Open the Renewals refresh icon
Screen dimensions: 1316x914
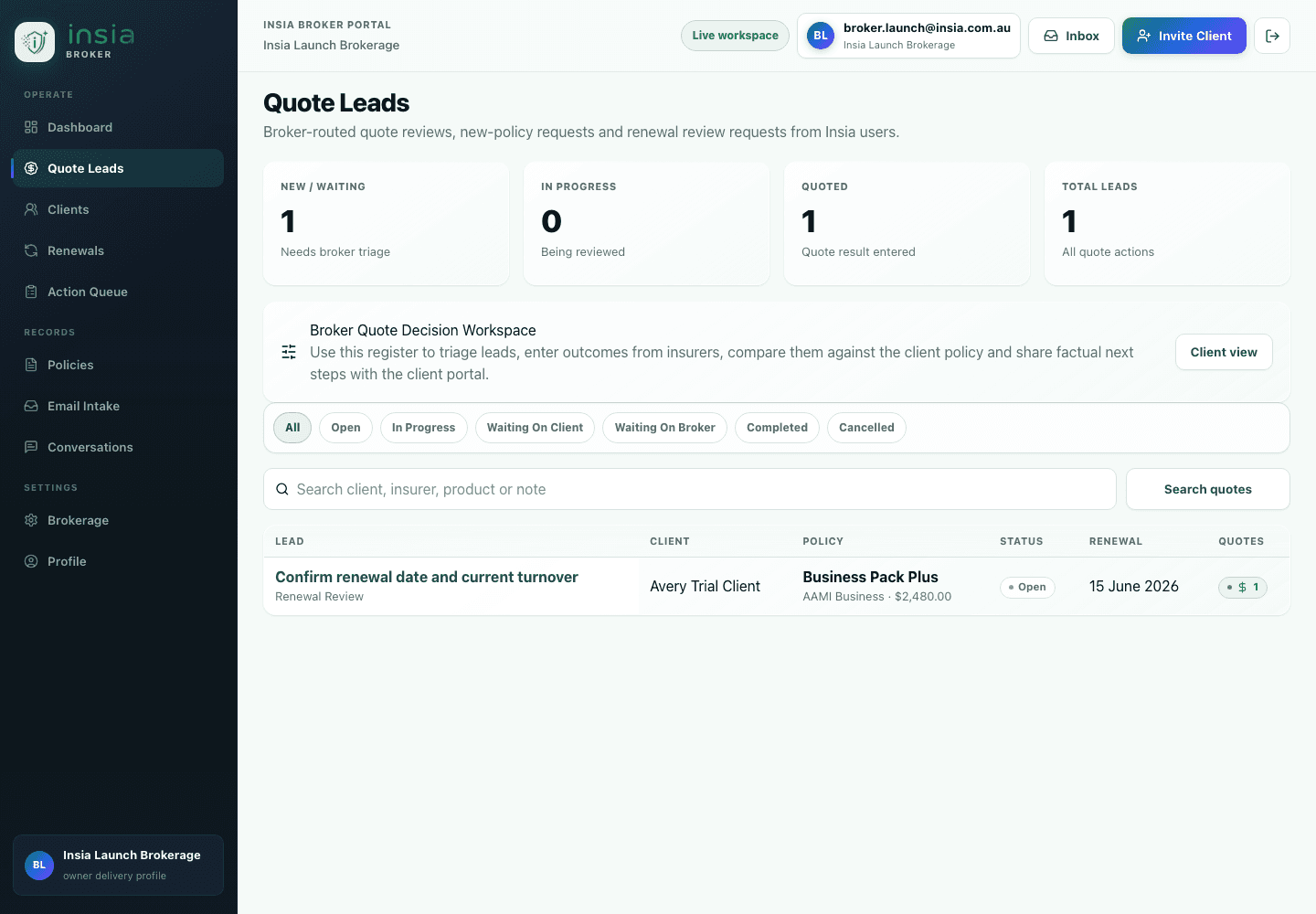click(x=31, y=250)
